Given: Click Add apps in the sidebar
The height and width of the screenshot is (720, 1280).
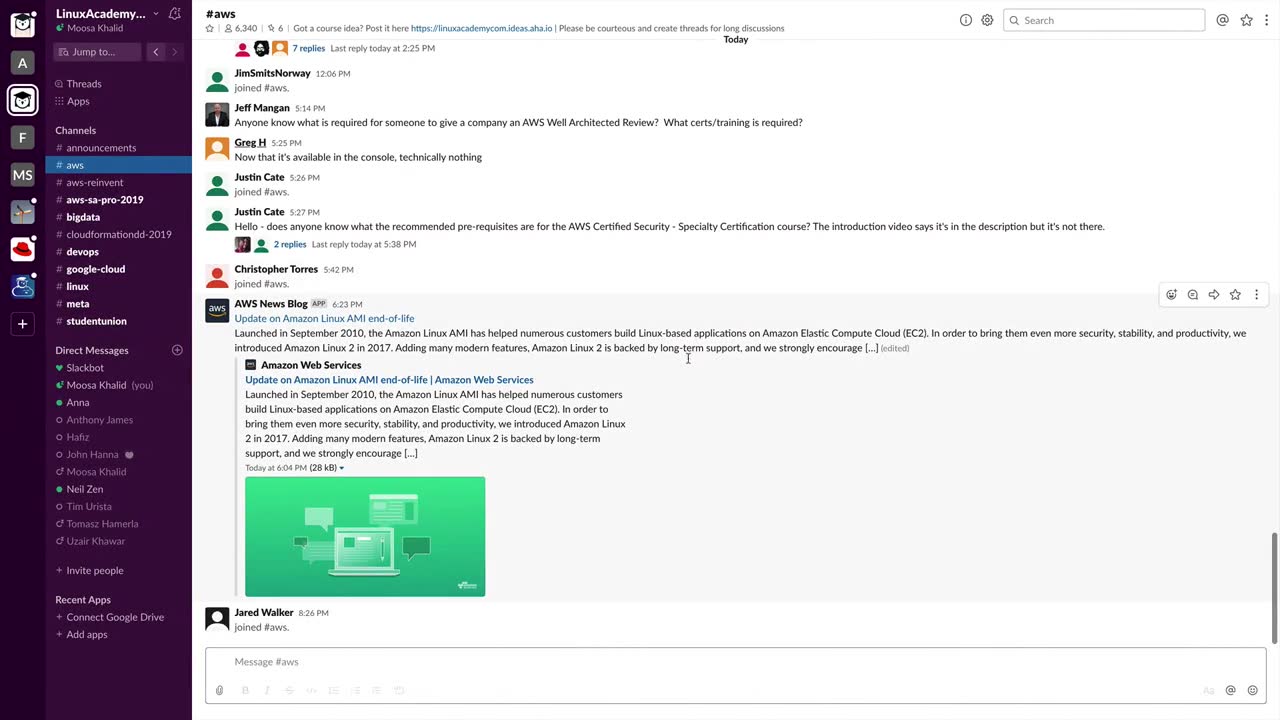Looking at the screenshot, I should [x=87, y=634].
